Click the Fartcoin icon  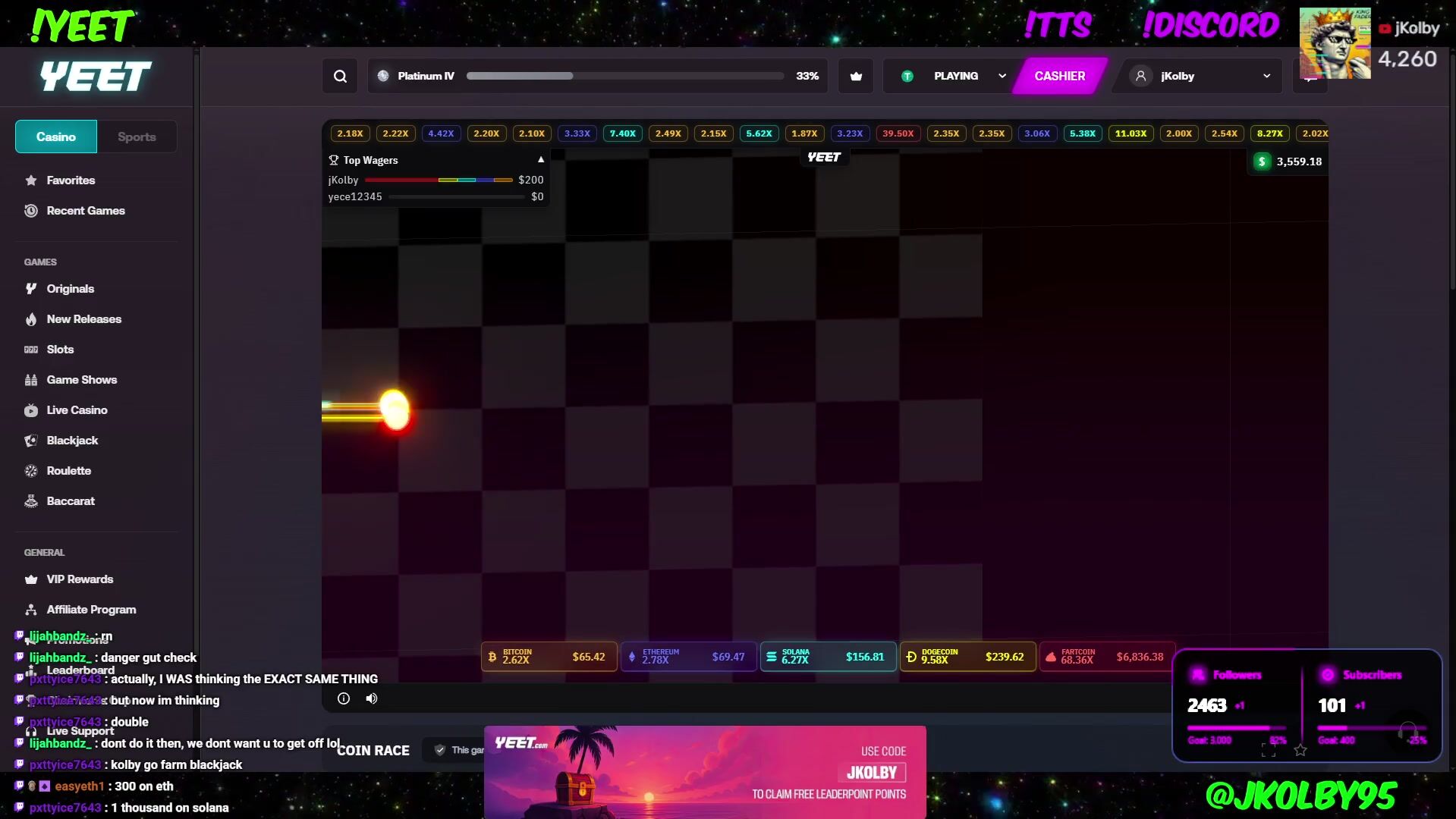point(1051,657)
